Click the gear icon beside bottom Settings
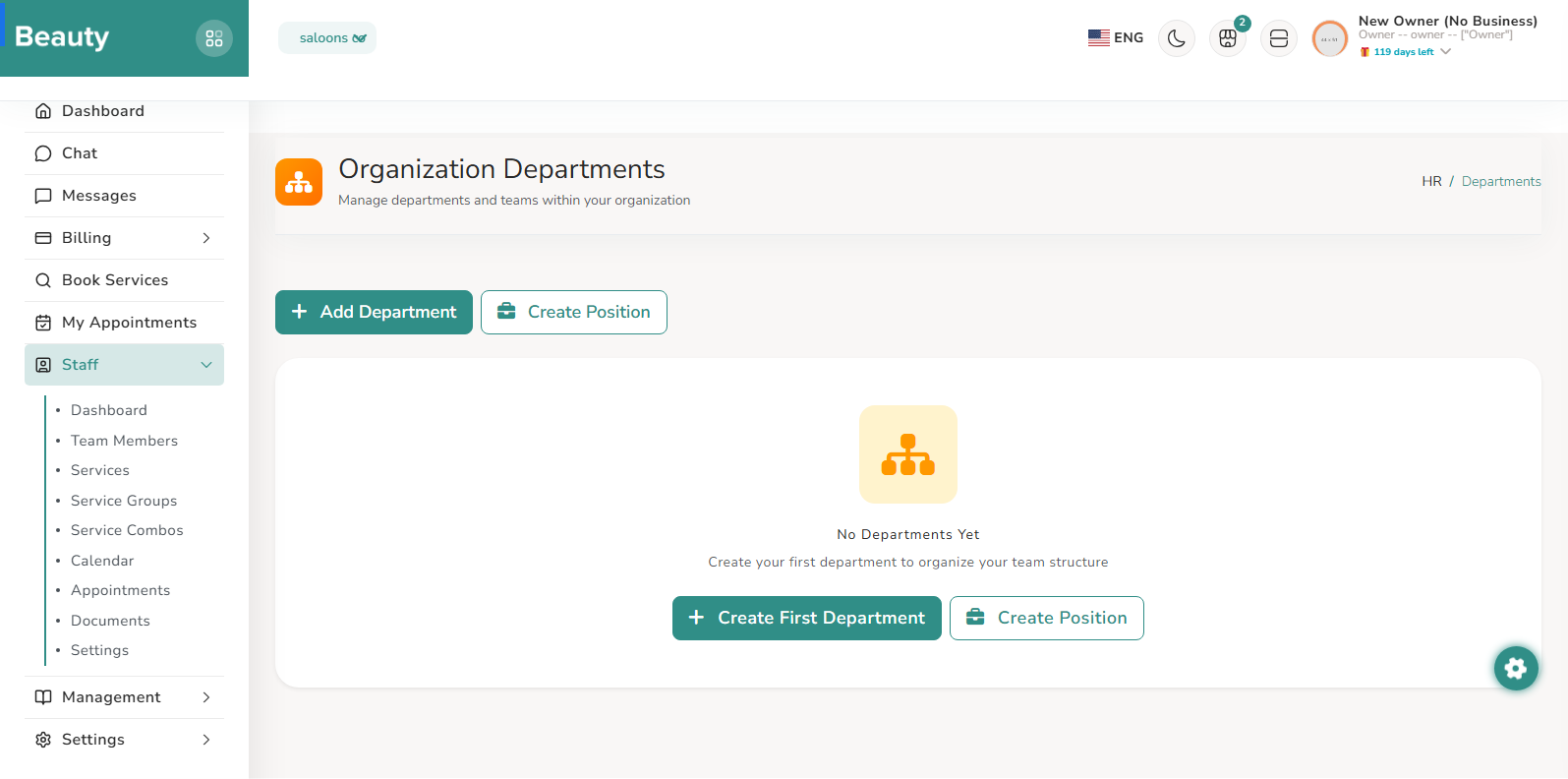The image size is (1568, 779). 43,740
